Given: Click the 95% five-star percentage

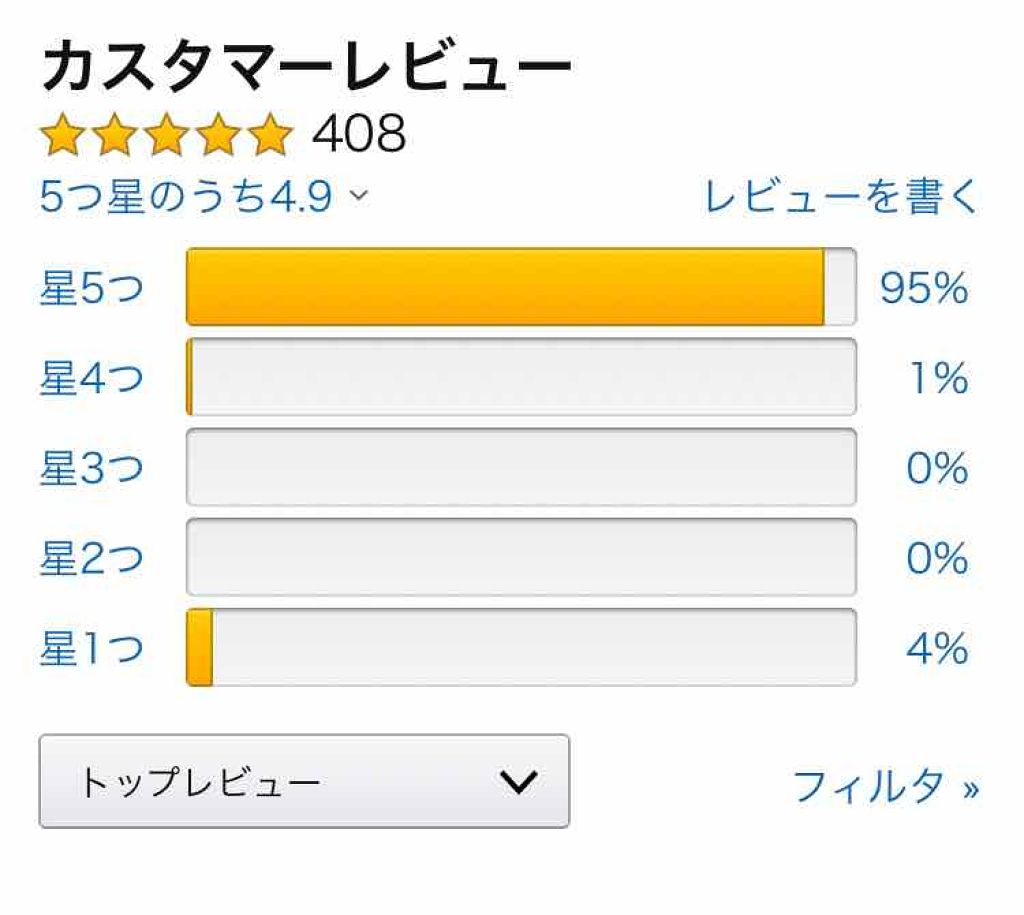Looking at the screenshot, I should click(x=923, y=289).
